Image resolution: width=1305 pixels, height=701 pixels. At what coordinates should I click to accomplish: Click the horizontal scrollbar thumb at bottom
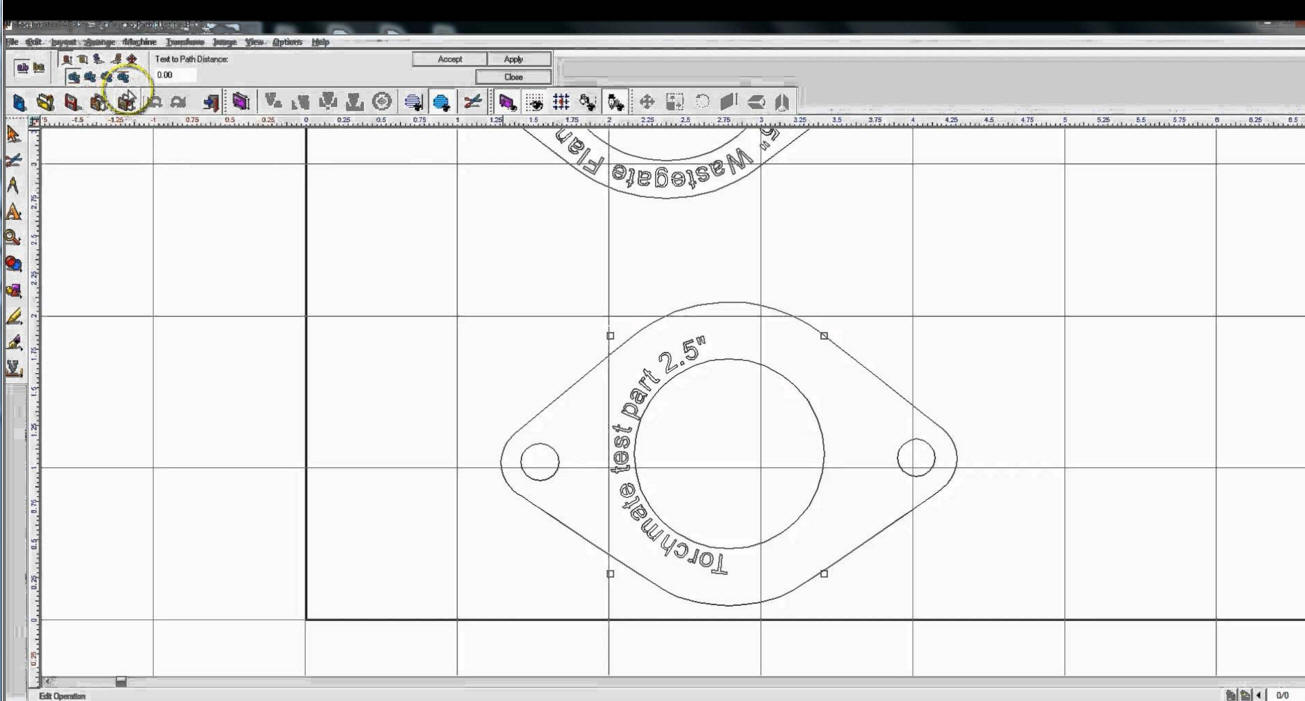click(x=121, y=682)
